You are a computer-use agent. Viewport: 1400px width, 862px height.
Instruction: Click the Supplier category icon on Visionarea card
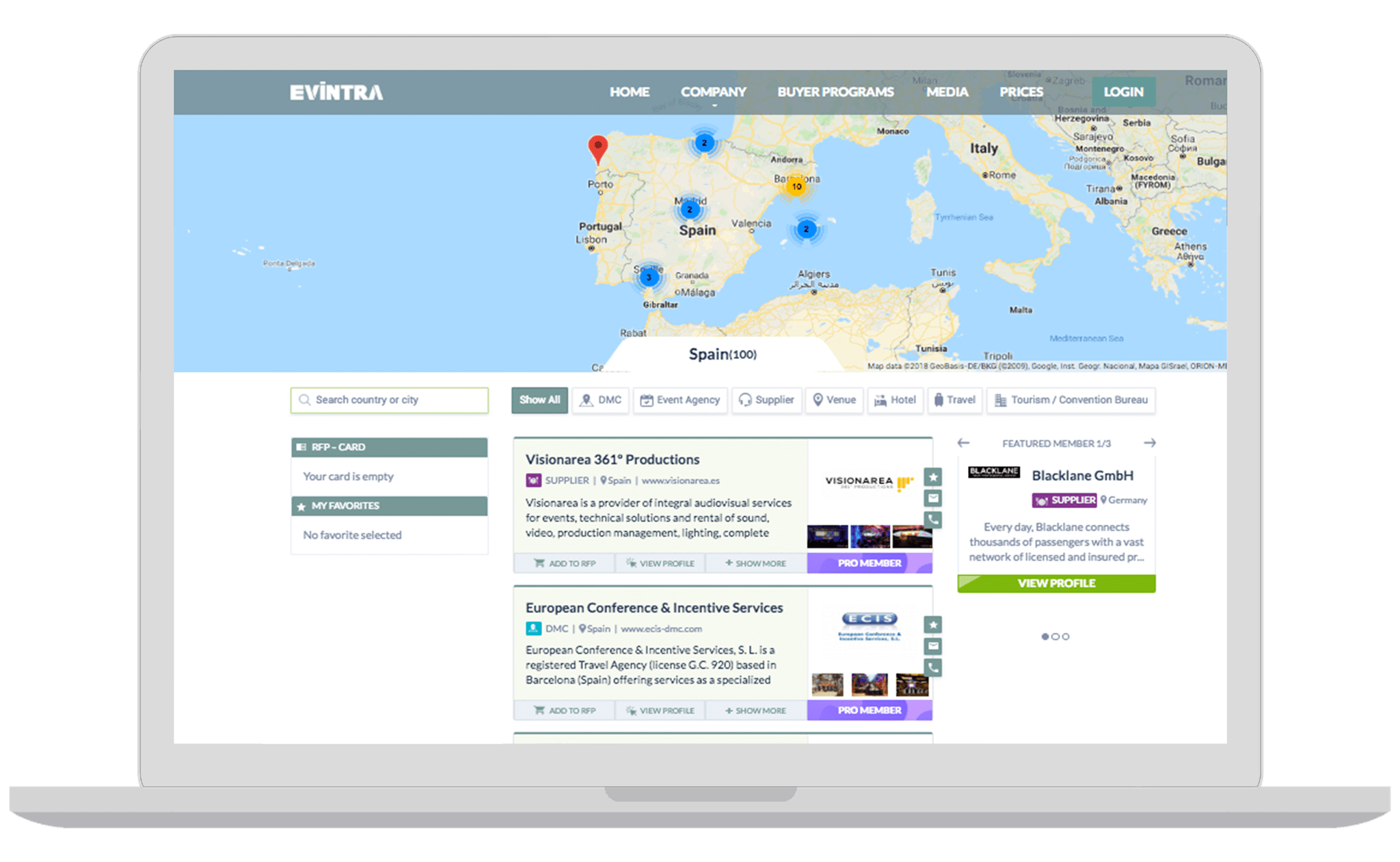533,481
